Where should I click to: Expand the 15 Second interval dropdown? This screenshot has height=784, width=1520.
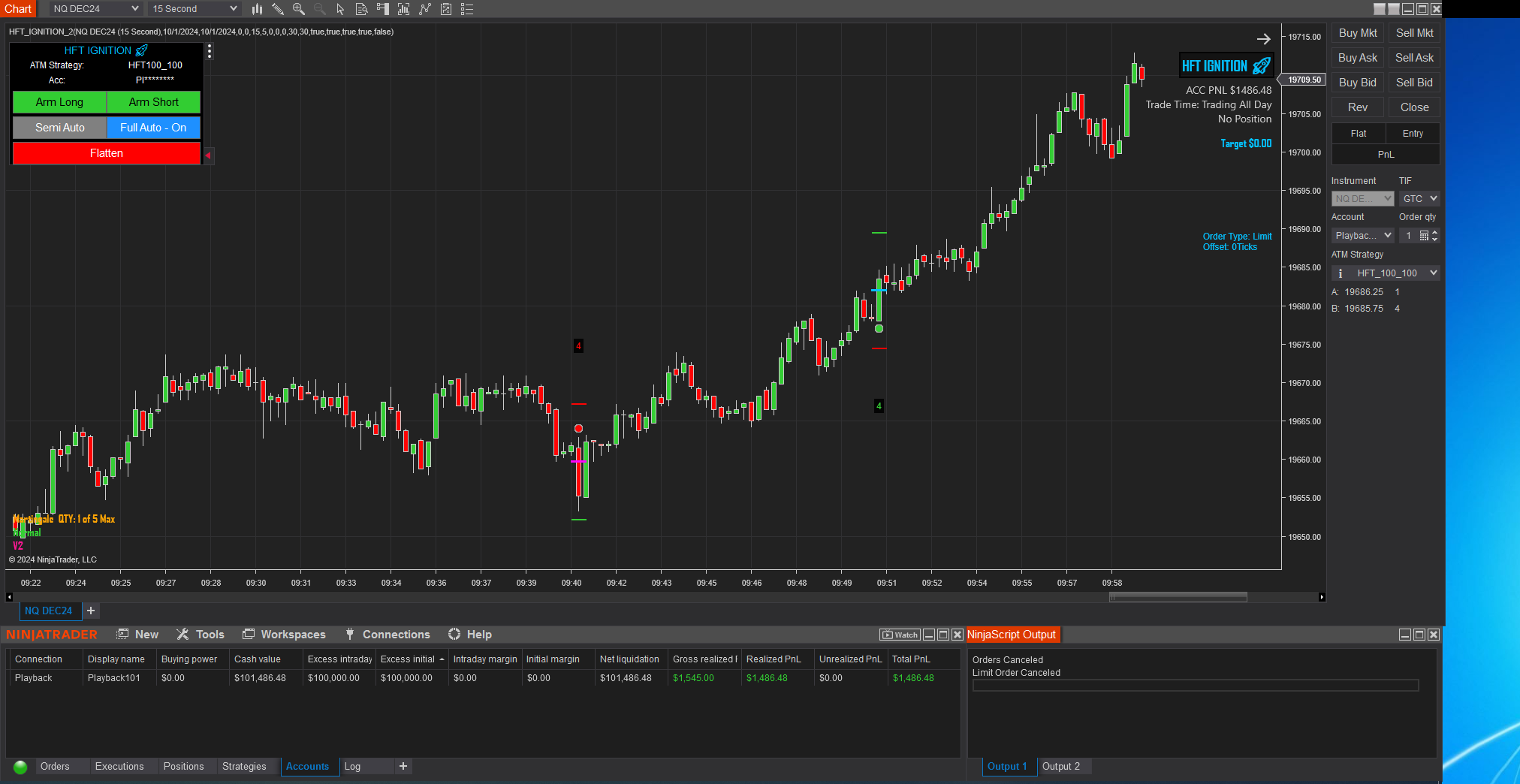click(x=195, y=9)
